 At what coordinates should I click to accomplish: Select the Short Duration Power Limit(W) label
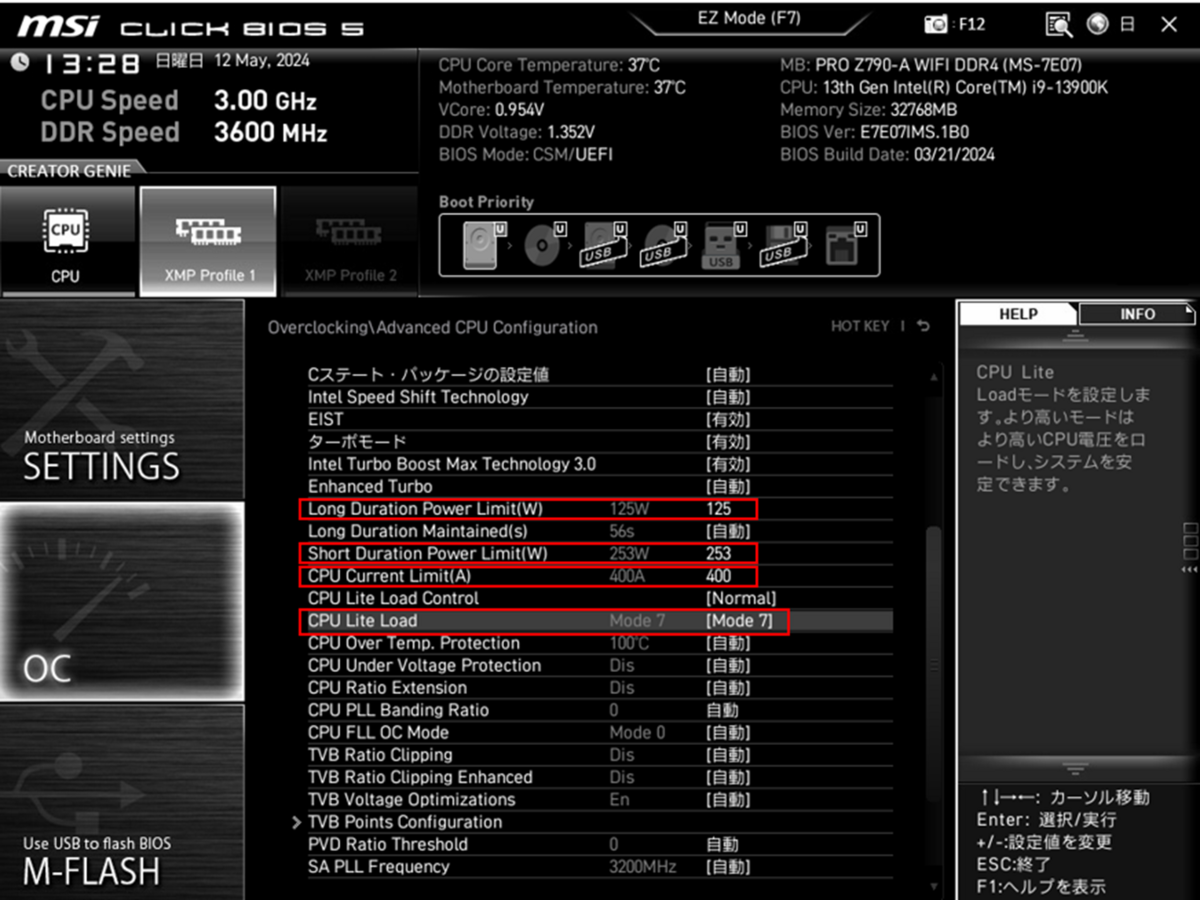(428, 553)
